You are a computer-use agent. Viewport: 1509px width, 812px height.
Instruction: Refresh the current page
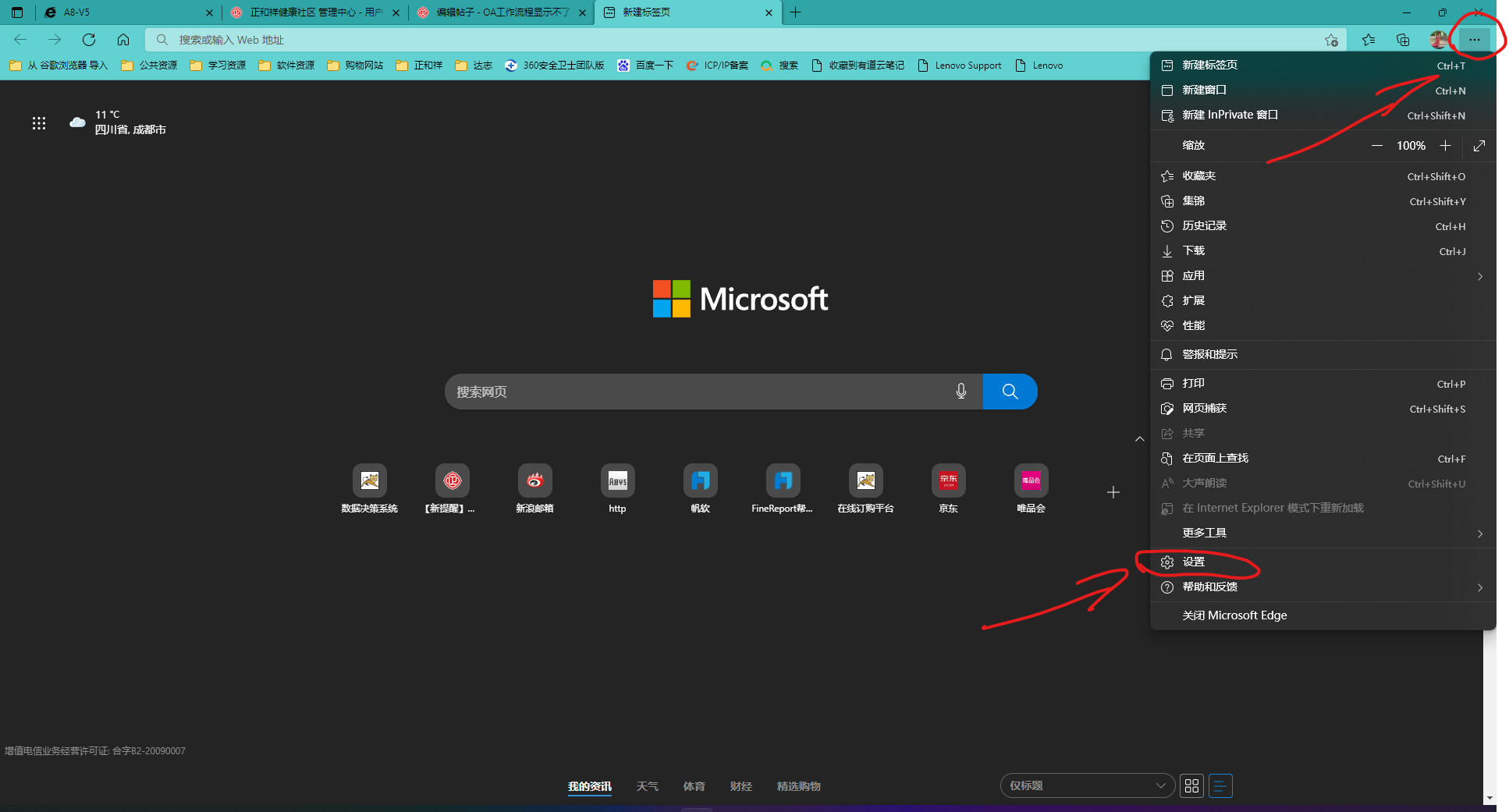(x=89, y=40)
